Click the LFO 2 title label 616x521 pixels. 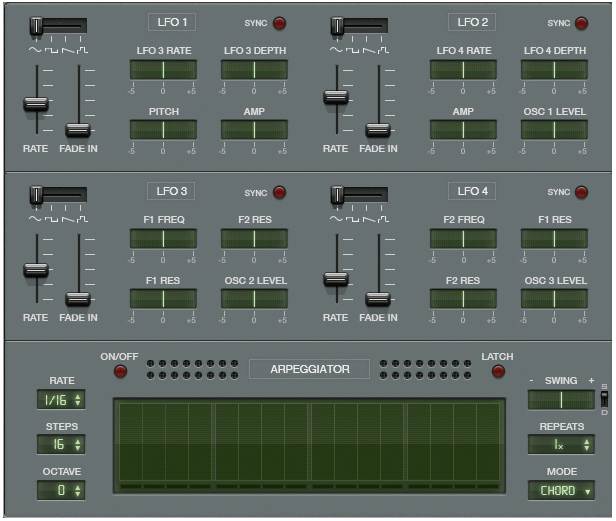click(x=472, y=22)
